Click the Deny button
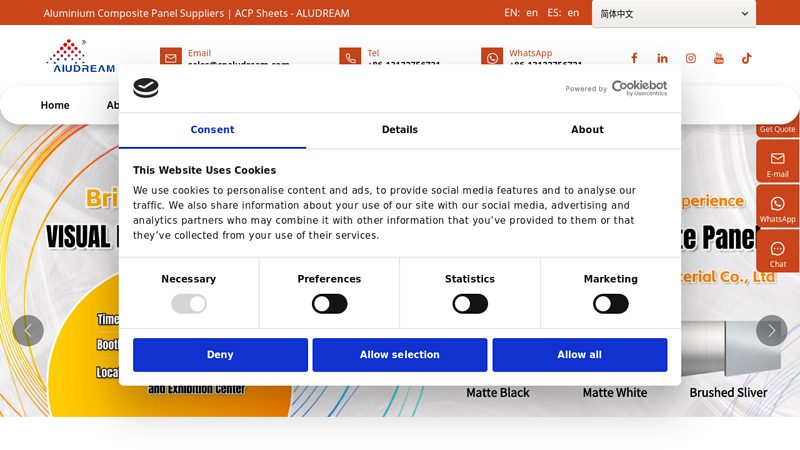The height and width of the screenshot is (450, 800). click(220, 355)
